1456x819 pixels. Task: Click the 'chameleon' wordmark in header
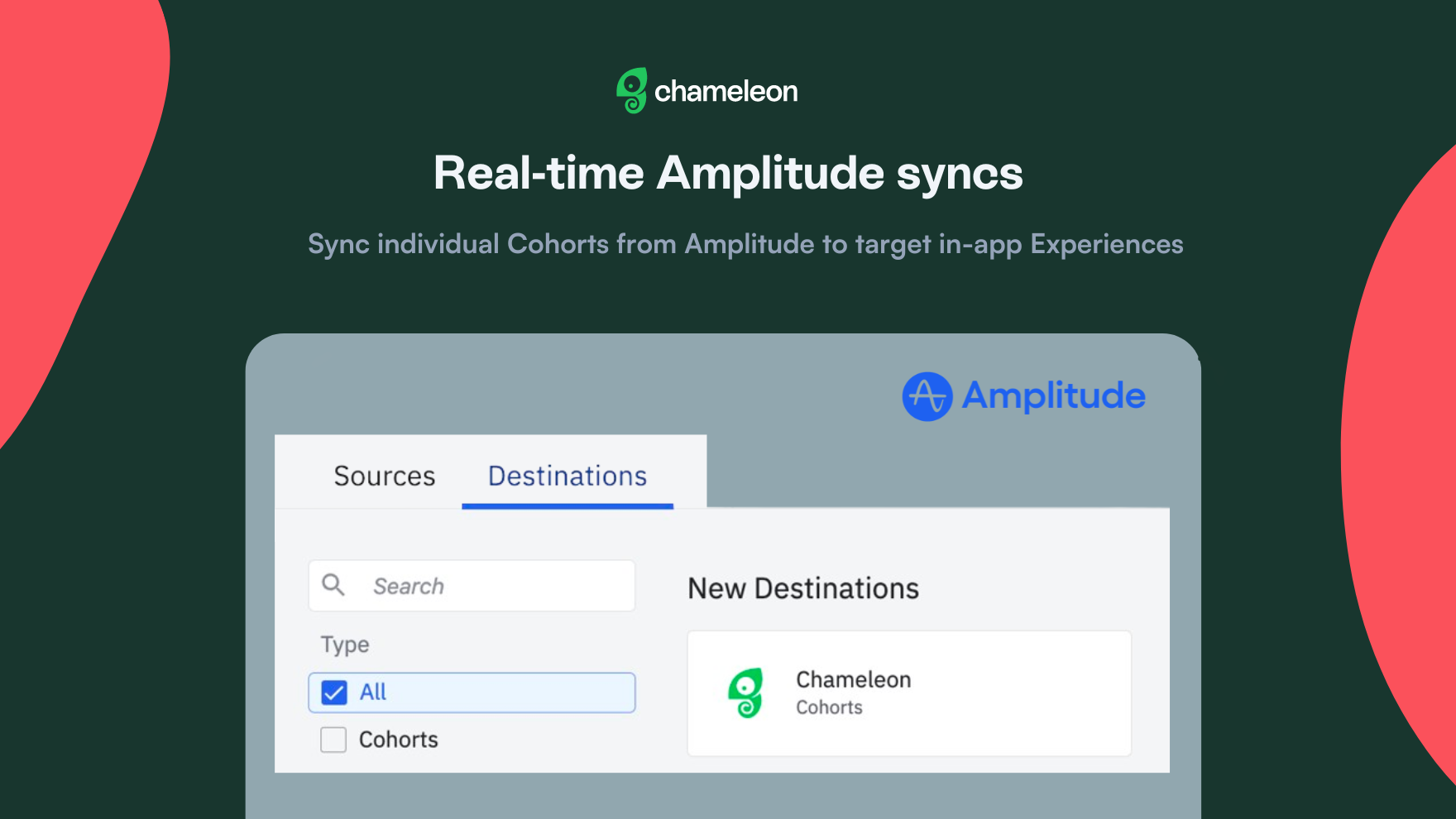[x=726, y=91]
